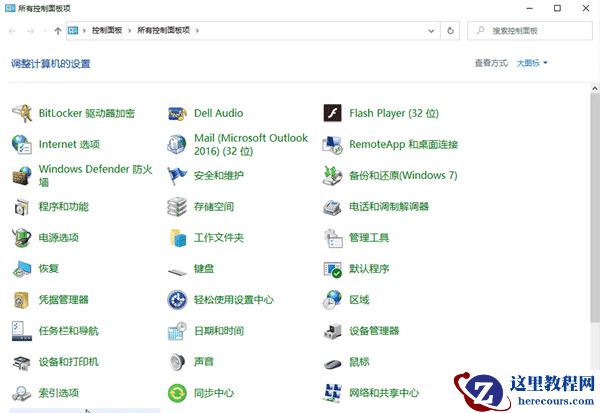Click 所有控制面板项 in the address breadcrumb

click(163, 31)
